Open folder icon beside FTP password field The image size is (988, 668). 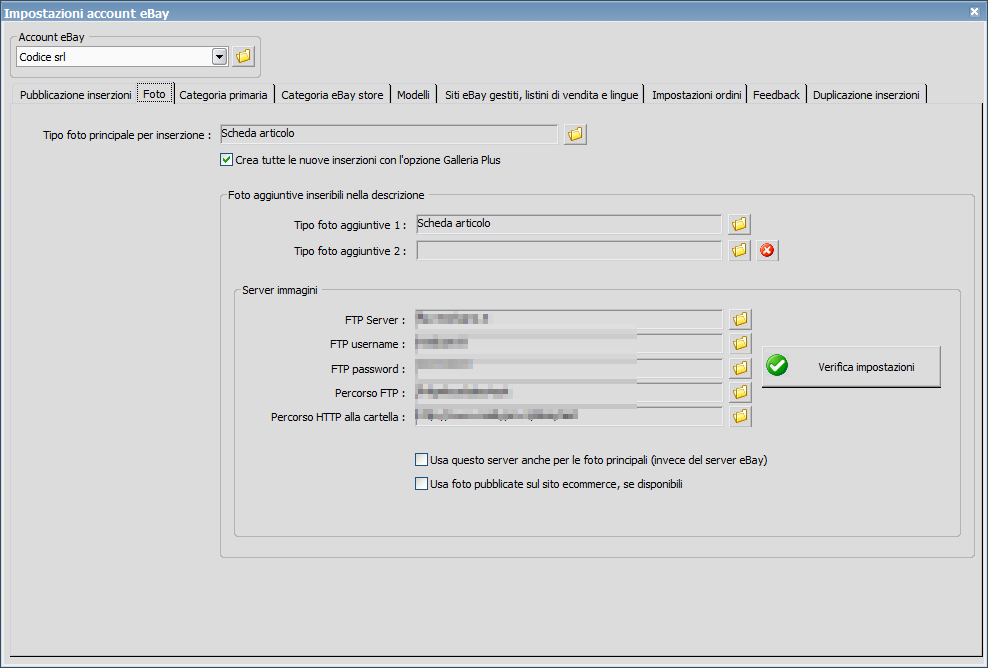pyautogui.click(x=740, y=368)
